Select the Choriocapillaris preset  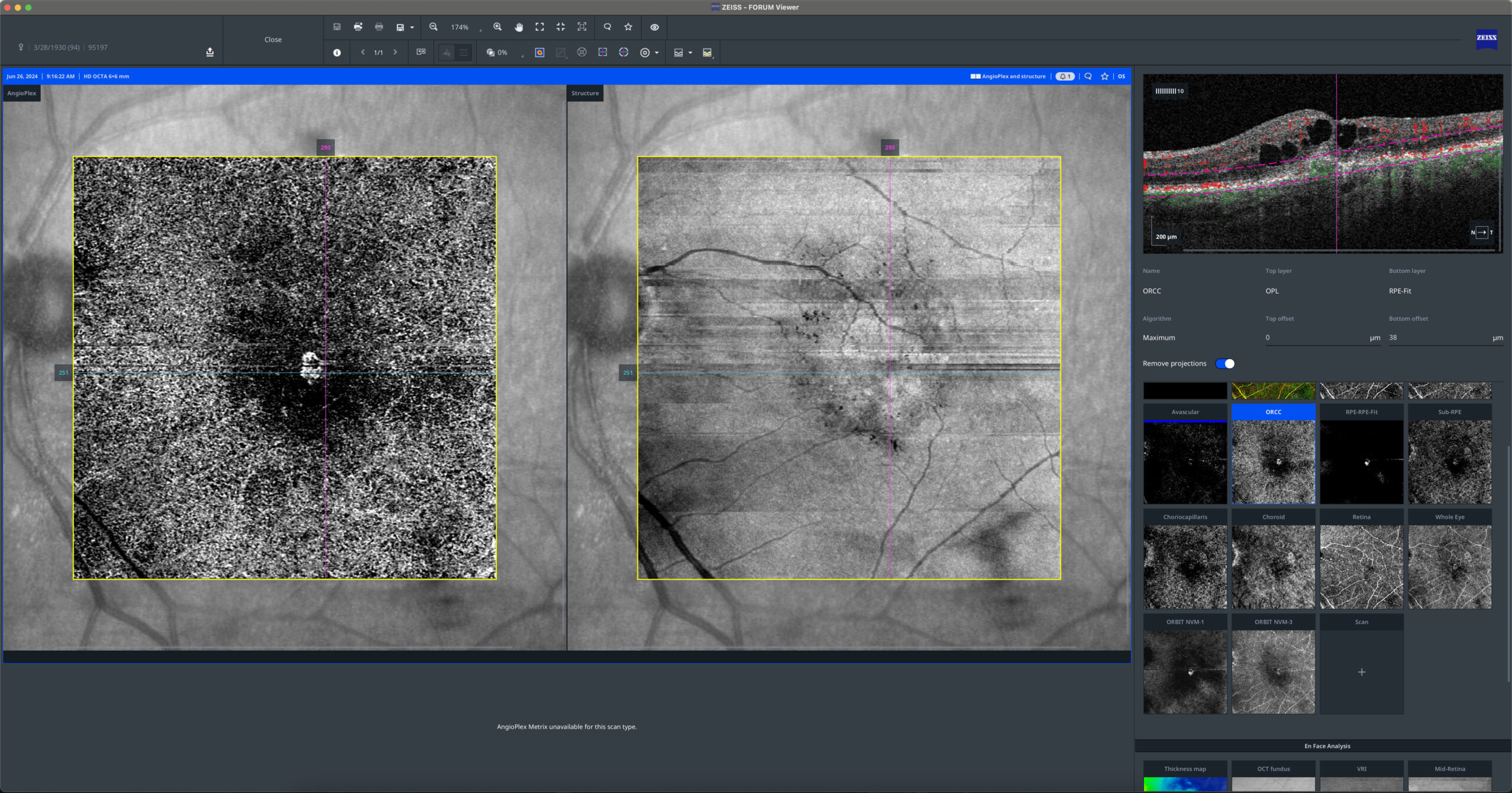click(x=1185, y=559)
